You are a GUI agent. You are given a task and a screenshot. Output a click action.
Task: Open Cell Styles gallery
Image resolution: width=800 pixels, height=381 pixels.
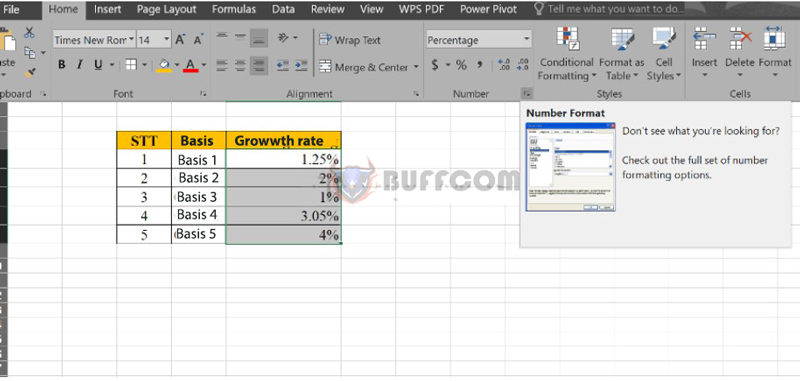[664, 54]
